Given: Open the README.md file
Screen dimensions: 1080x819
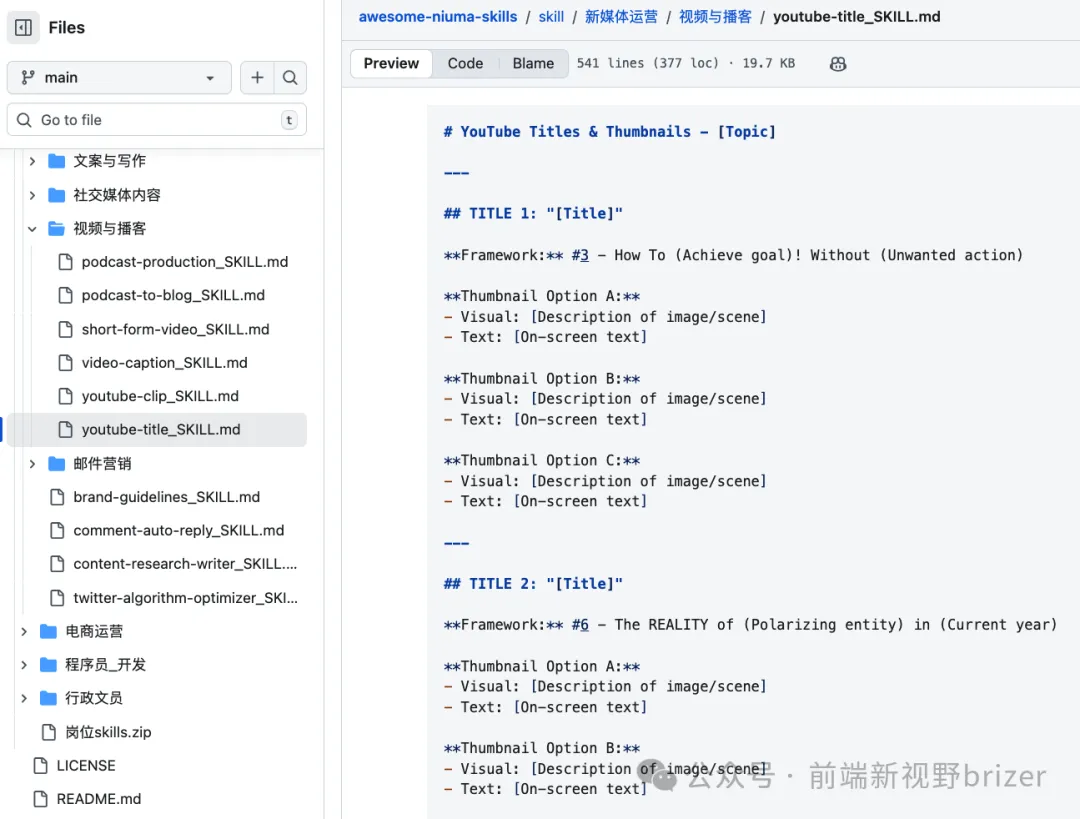Looking at the screenshot, I should pyautogui.click(x=99, y=799).
